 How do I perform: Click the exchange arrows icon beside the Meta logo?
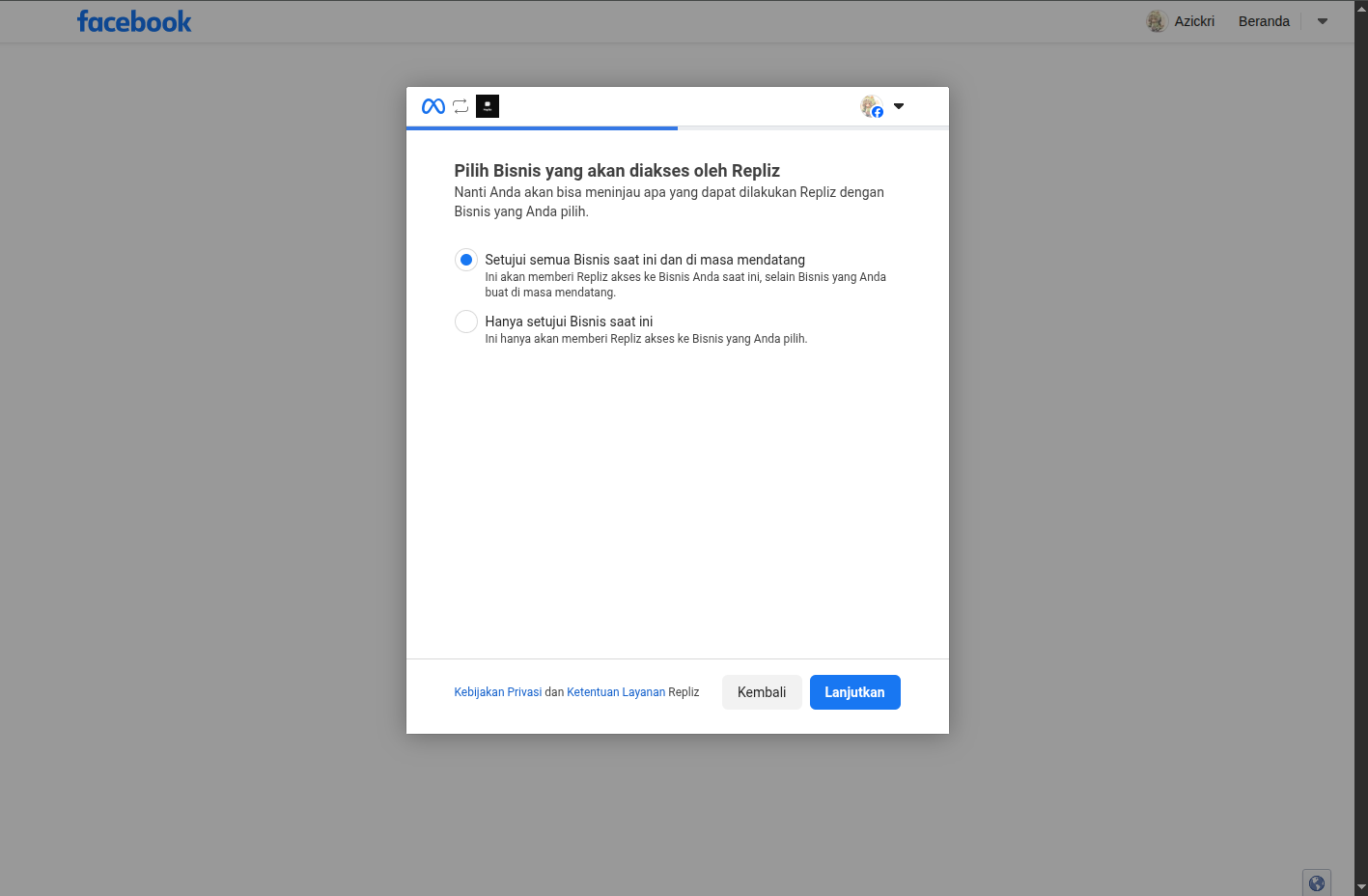[x=461, y=106]
